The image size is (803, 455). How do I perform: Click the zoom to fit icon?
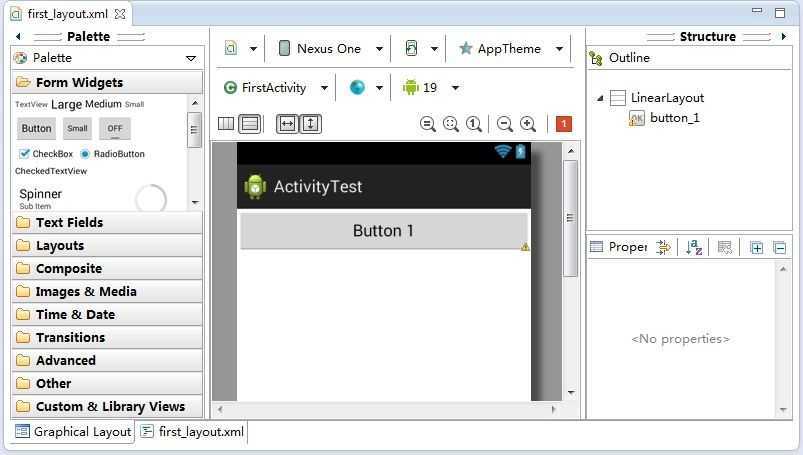click(451, 123)
